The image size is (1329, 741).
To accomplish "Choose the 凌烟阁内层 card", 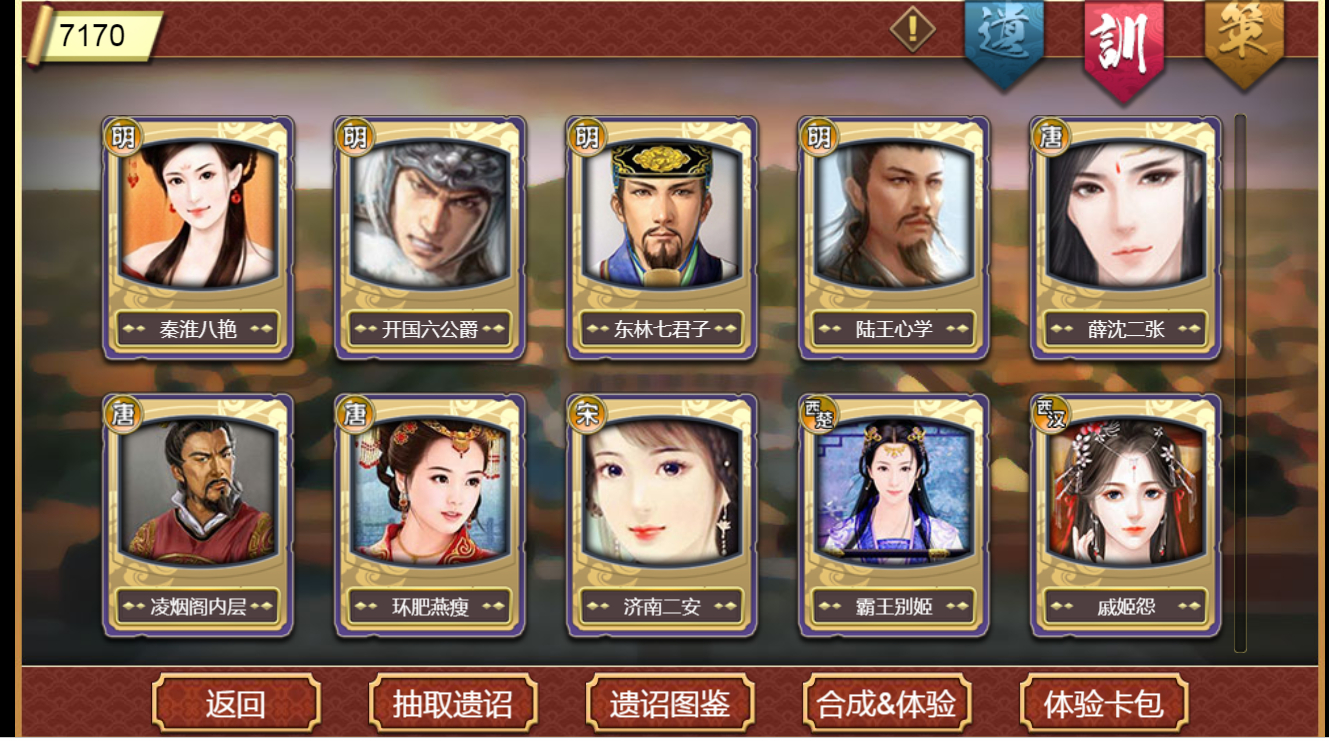I will click(x=198, y=516).
